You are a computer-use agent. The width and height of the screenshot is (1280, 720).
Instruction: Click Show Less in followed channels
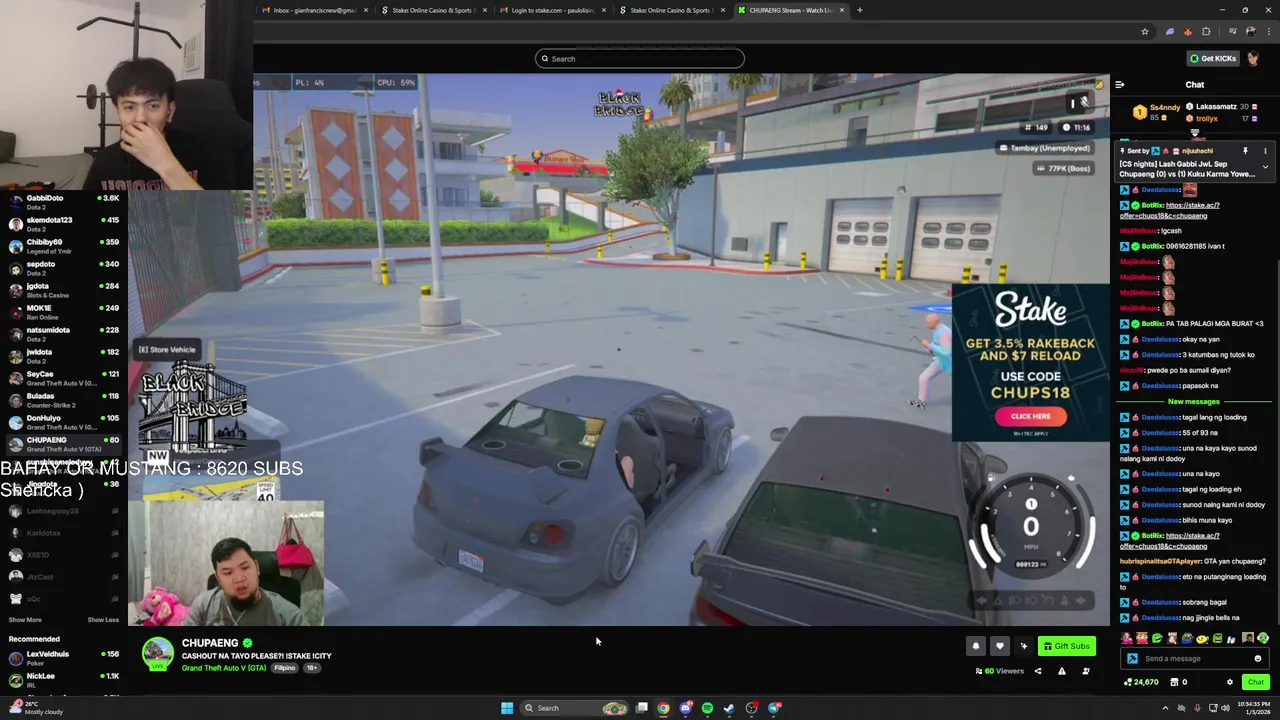point(103,620)
